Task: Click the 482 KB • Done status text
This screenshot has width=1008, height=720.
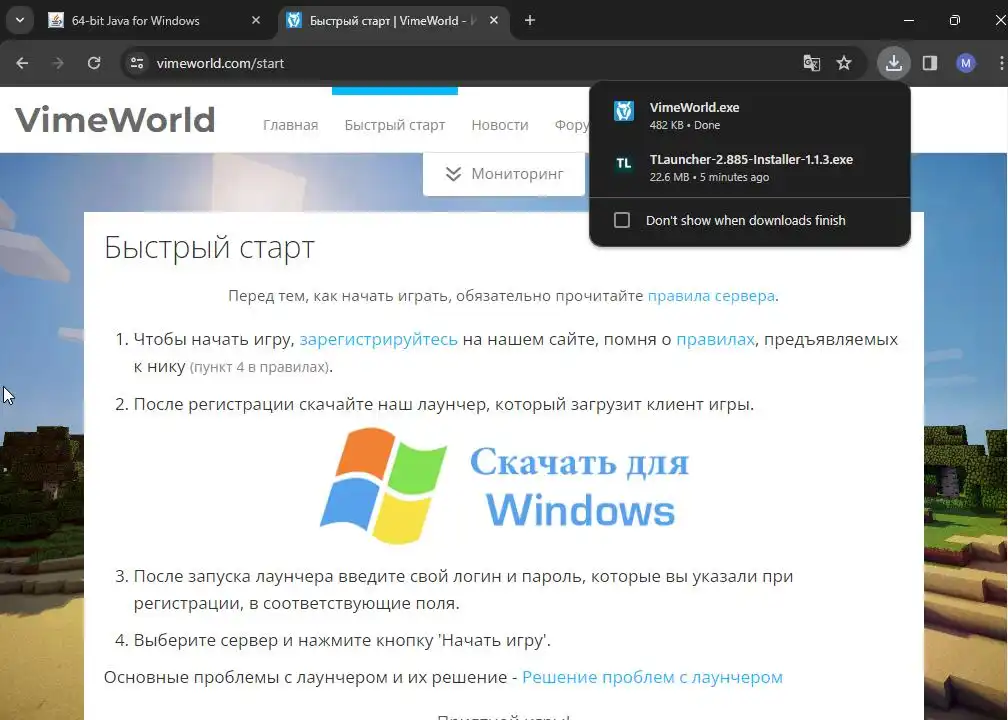Action: [x=685, y=125]
